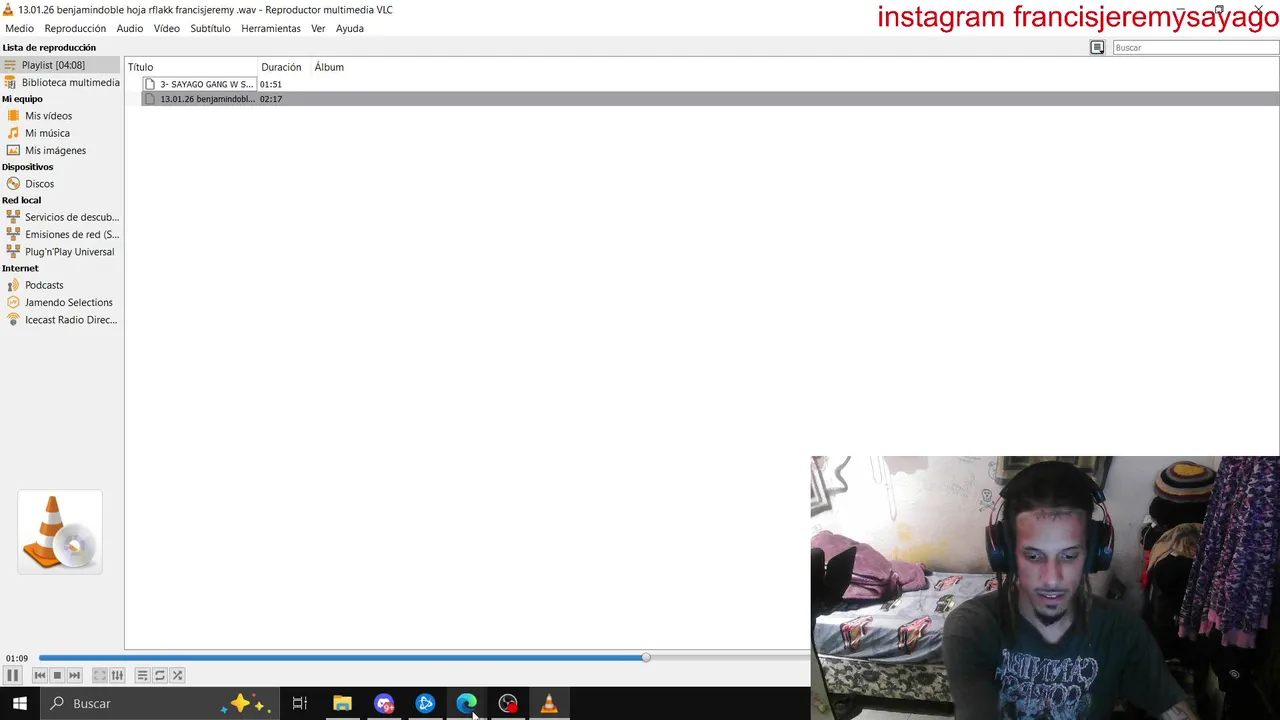The width and height of the screenshot is (1280, 720).
Task: Pause the current track playback
Action: click(13, 675)
